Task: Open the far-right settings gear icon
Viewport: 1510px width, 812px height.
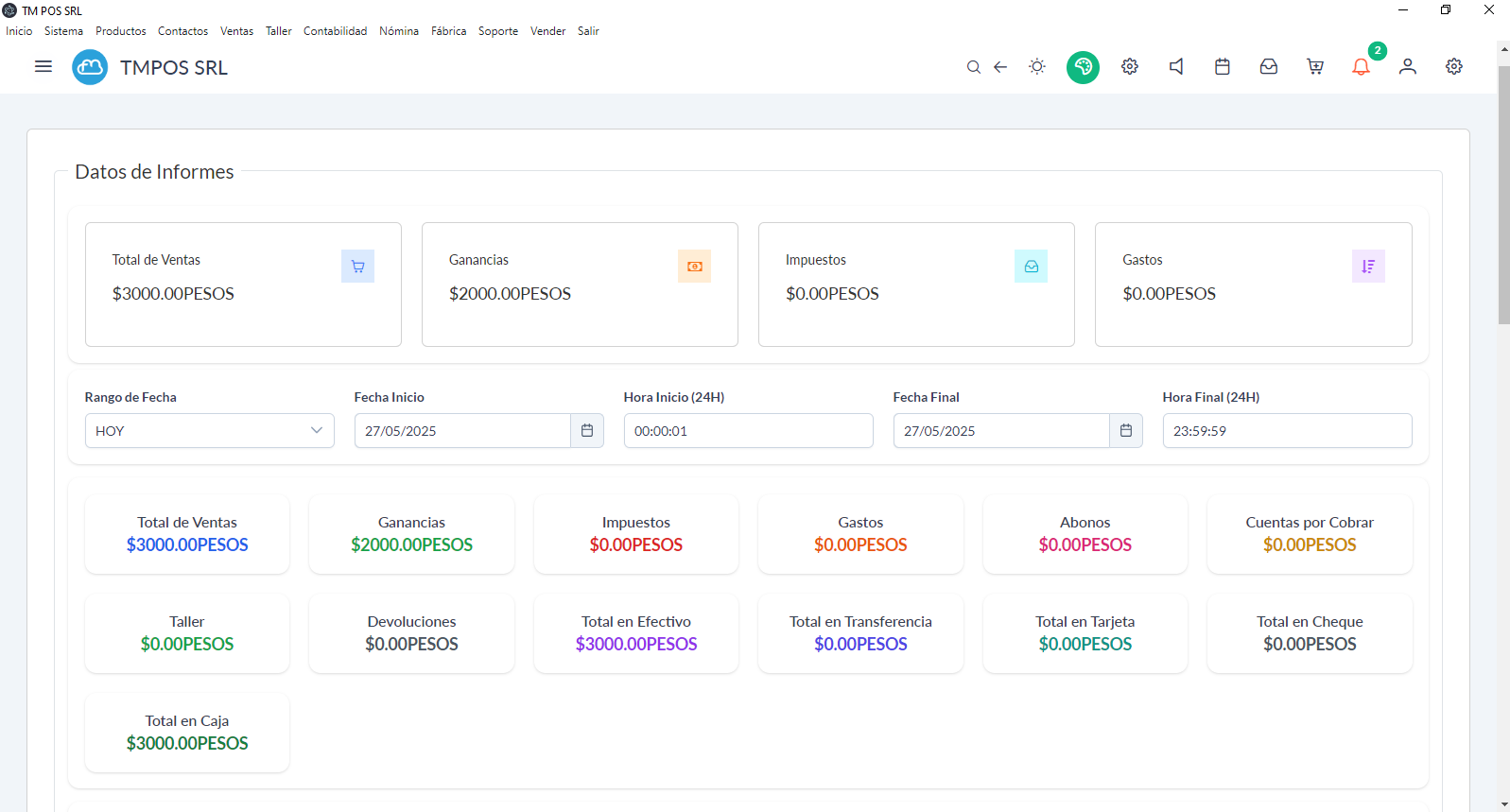Action: (1454, 66)
